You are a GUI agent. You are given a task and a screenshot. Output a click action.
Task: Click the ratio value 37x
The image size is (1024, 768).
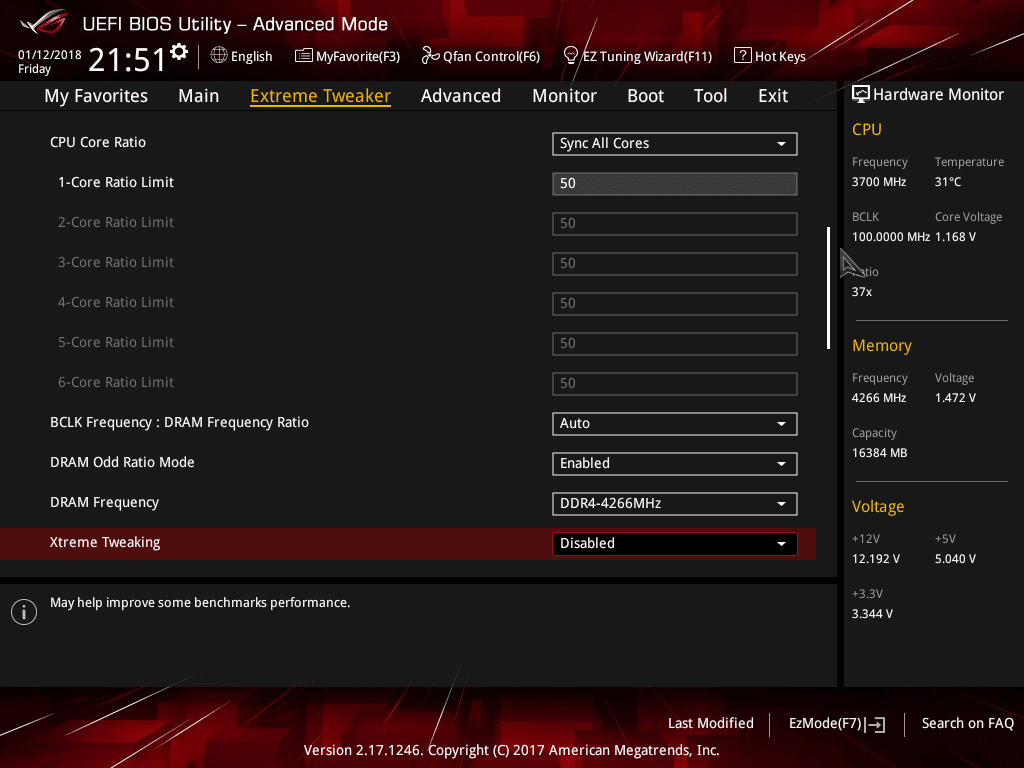pyautogui.click(x=862, y=292)
